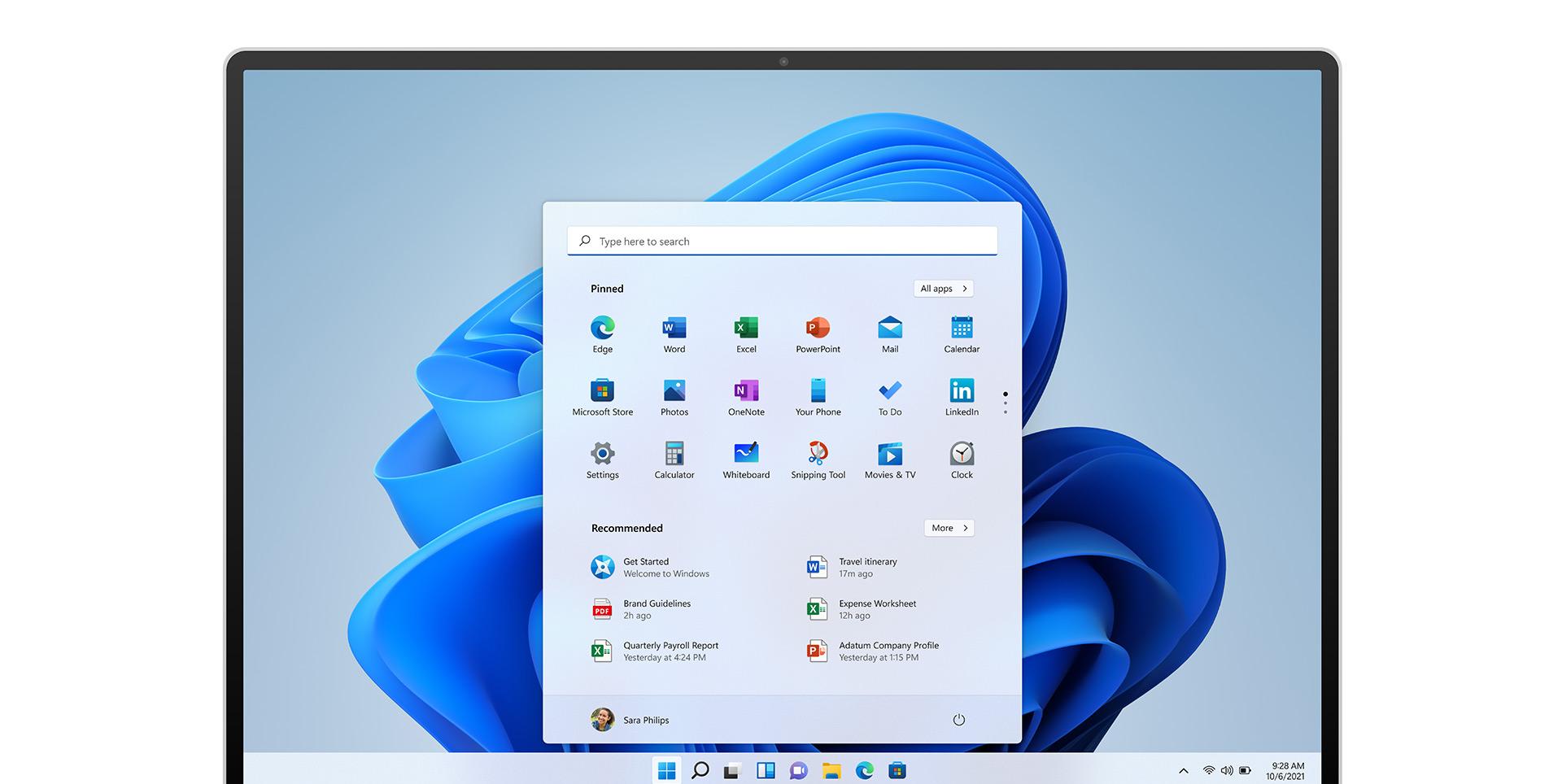Open Sara Philips user account menu
This screenshot has height=784, width=1562.
630,720
